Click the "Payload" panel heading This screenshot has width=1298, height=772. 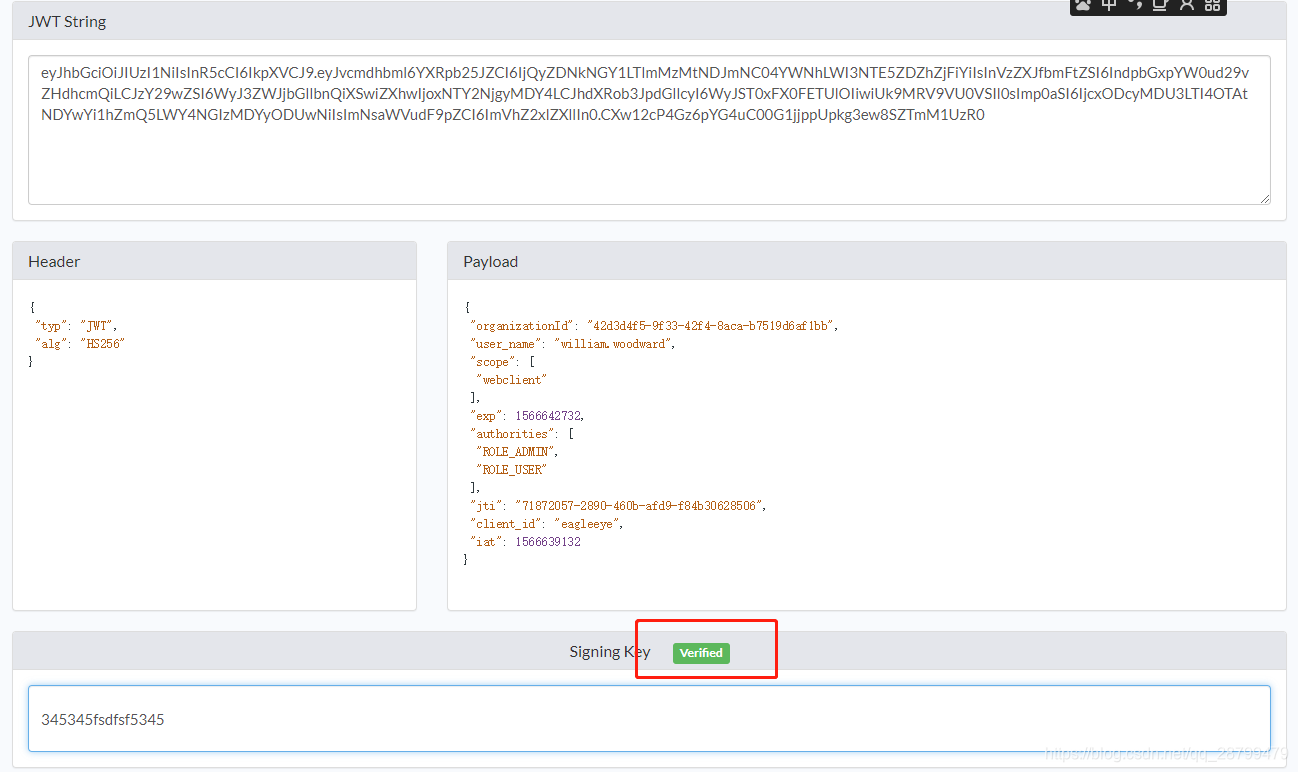(491, 261)
